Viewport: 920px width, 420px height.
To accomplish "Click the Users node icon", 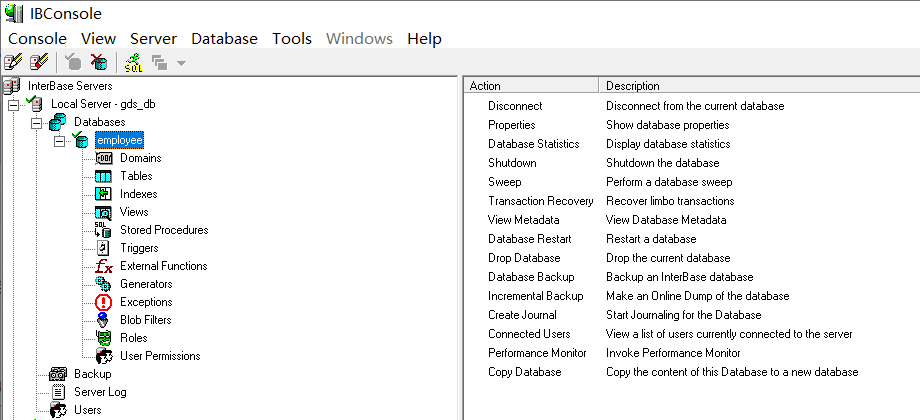I will point(58,410).
